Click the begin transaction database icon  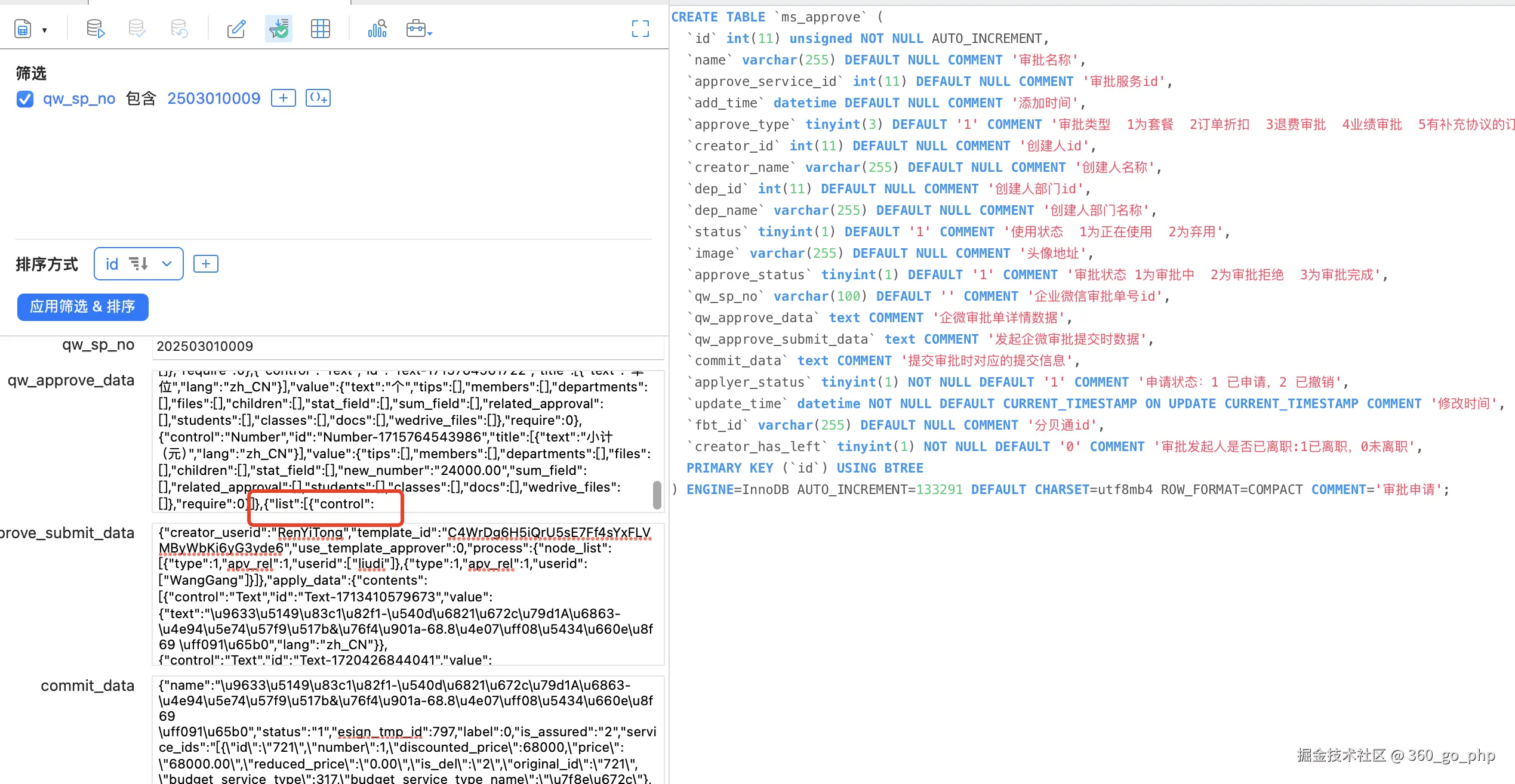[96, 29]
